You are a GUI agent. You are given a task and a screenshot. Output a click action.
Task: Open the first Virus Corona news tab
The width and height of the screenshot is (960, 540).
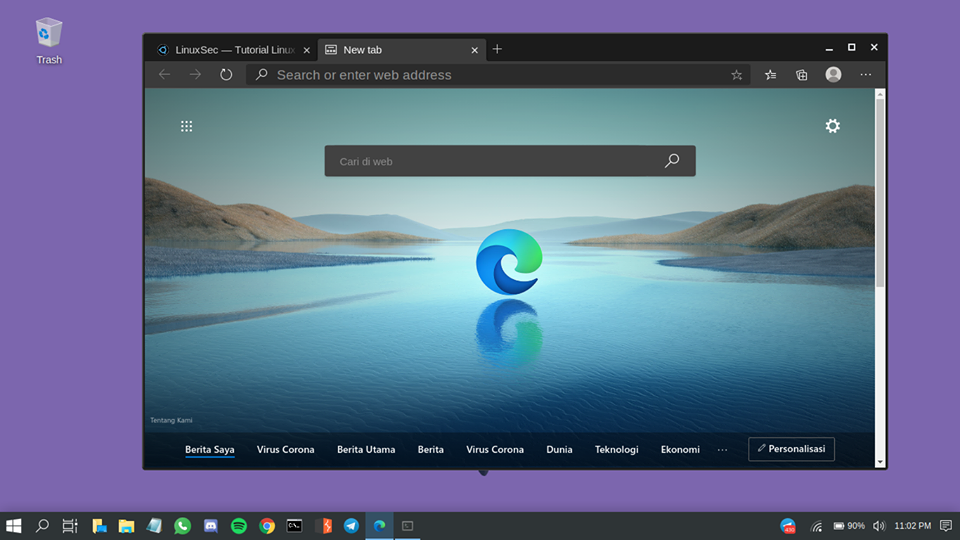(x=285, y=449)
